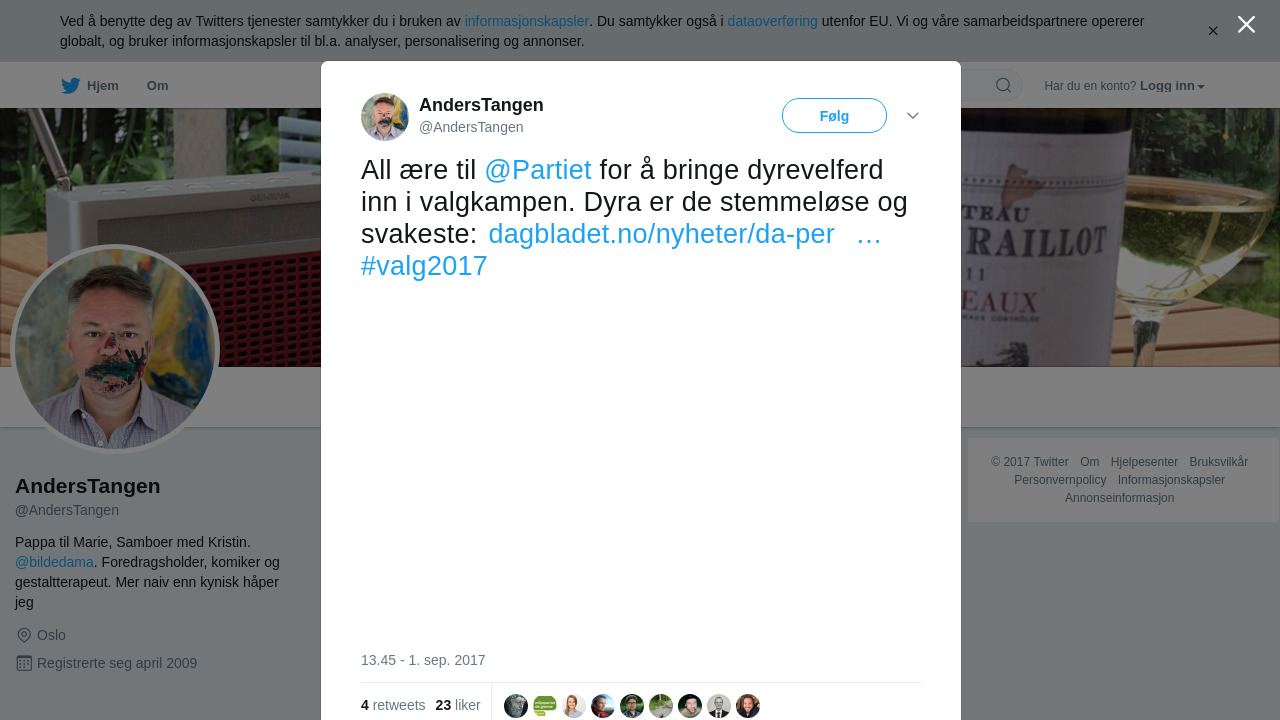Open the informasjonskapsler link in banner
The image size is (1280, 720).
527,21
